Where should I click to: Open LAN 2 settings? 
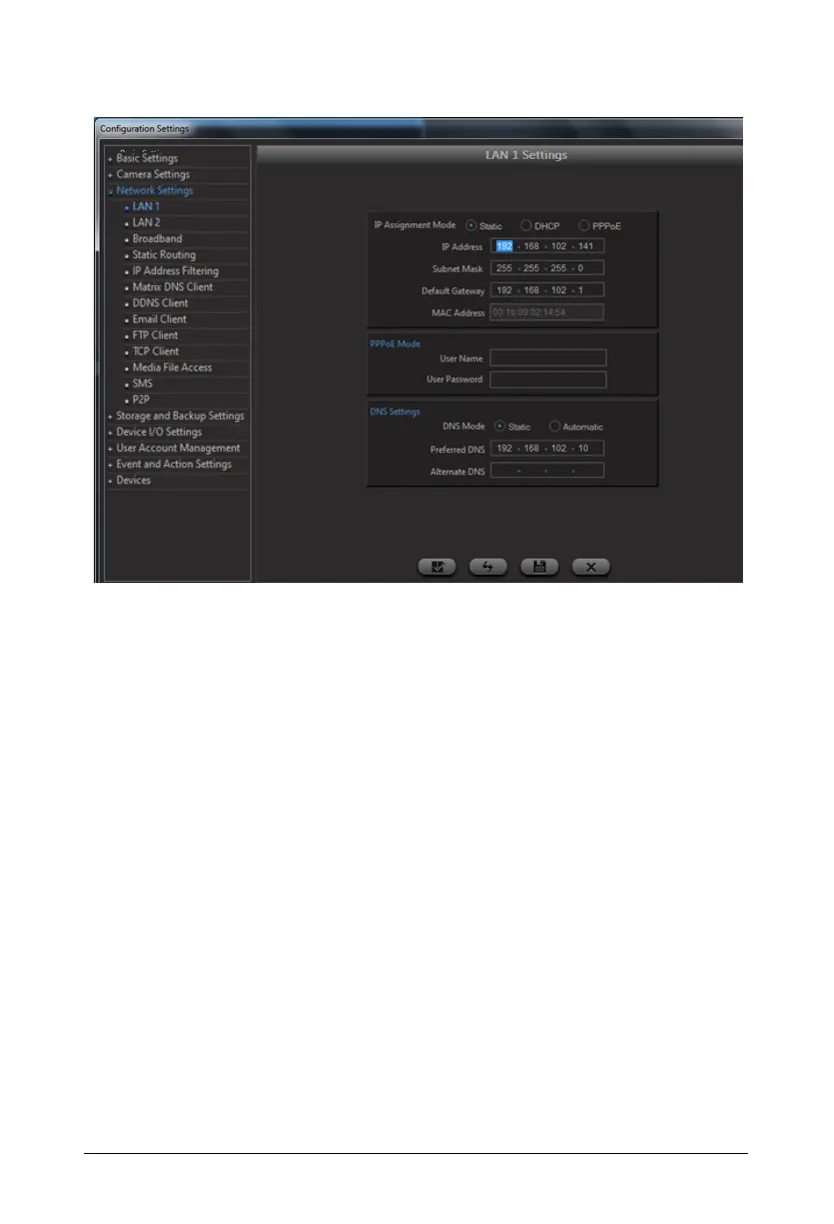point(146,223)
